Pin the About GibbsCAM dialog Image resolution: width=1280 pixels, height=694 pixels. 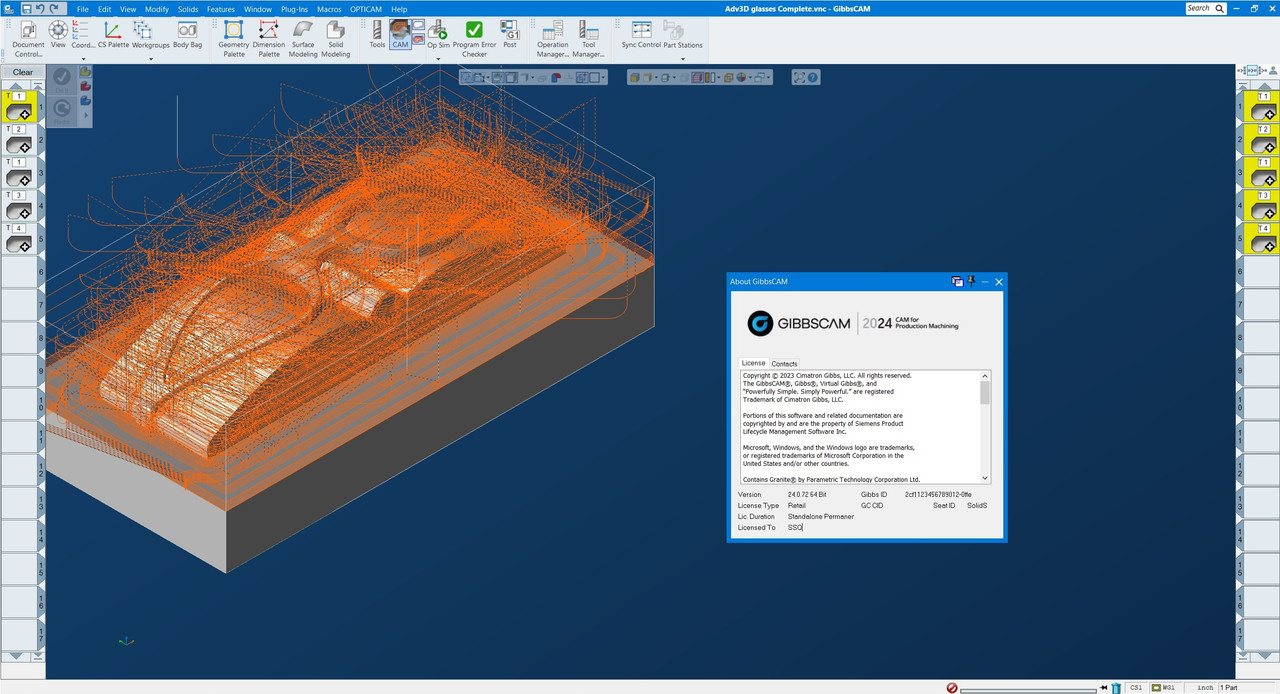971,282
